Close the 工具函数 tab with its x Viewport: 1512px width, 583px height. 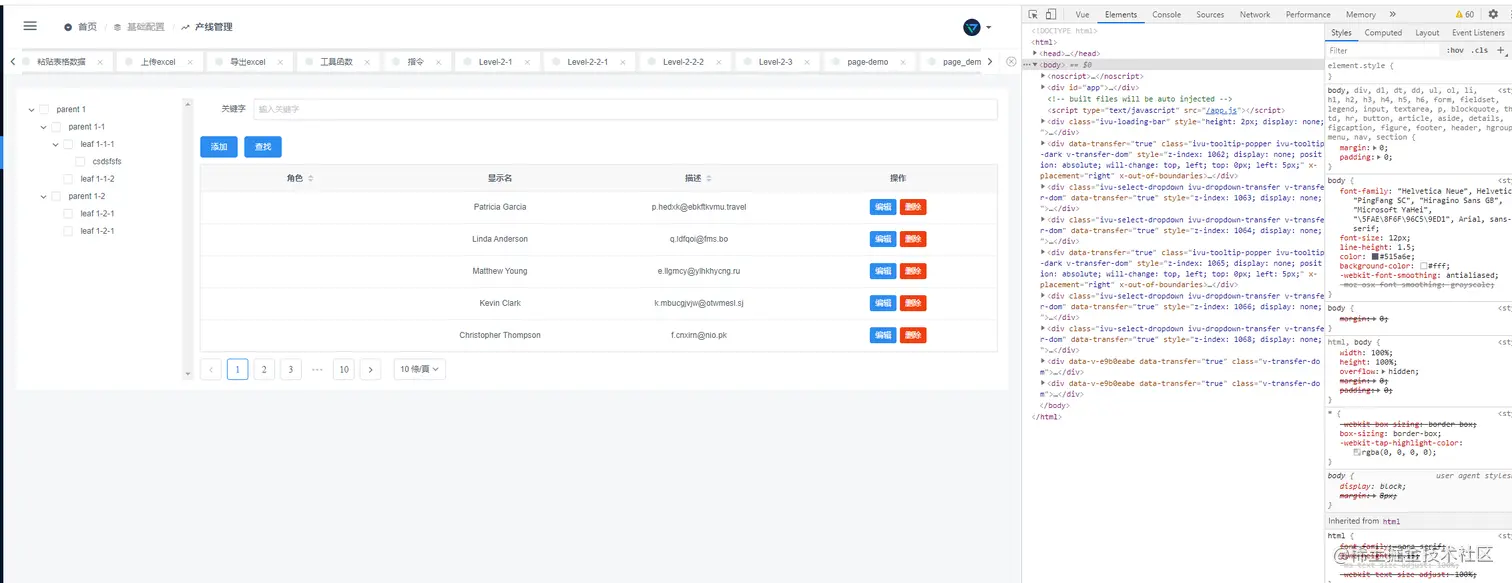[367, 62]
